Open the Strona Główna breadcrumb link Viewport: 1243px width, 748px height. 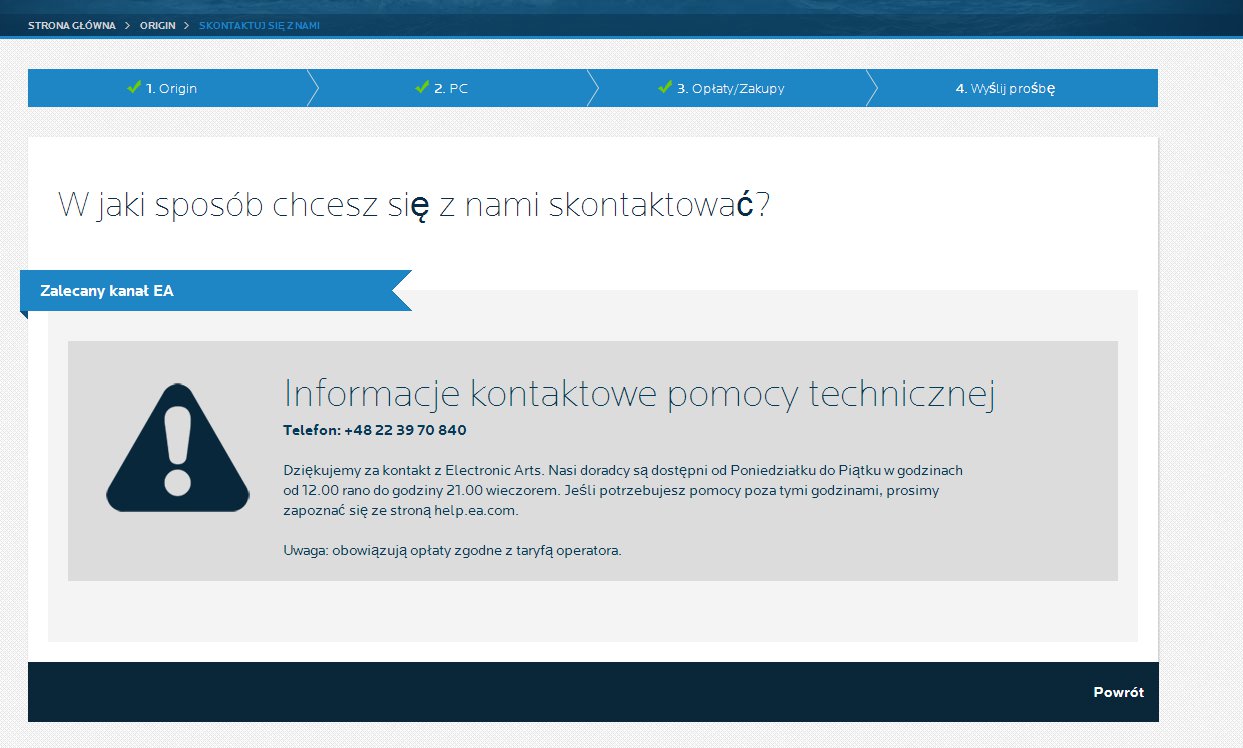tap(72, 25)
